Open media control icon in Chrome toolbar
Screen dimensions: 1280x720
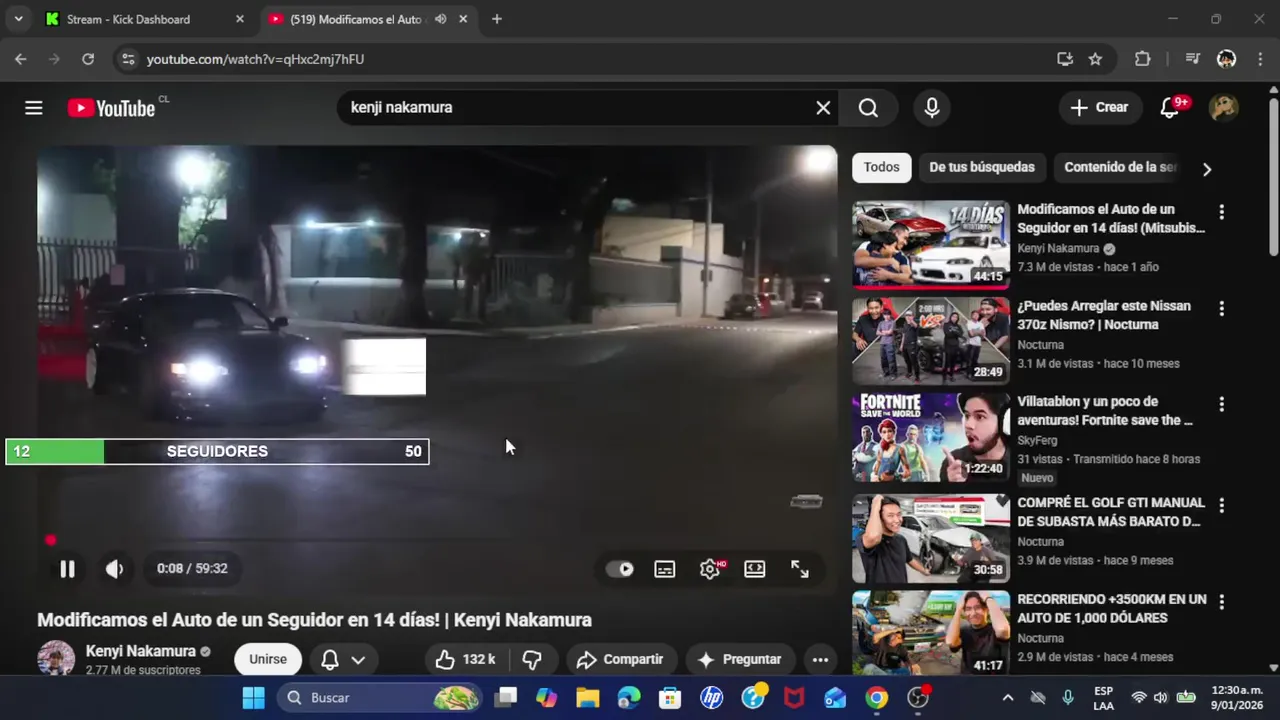click(x=1192, y=59)
